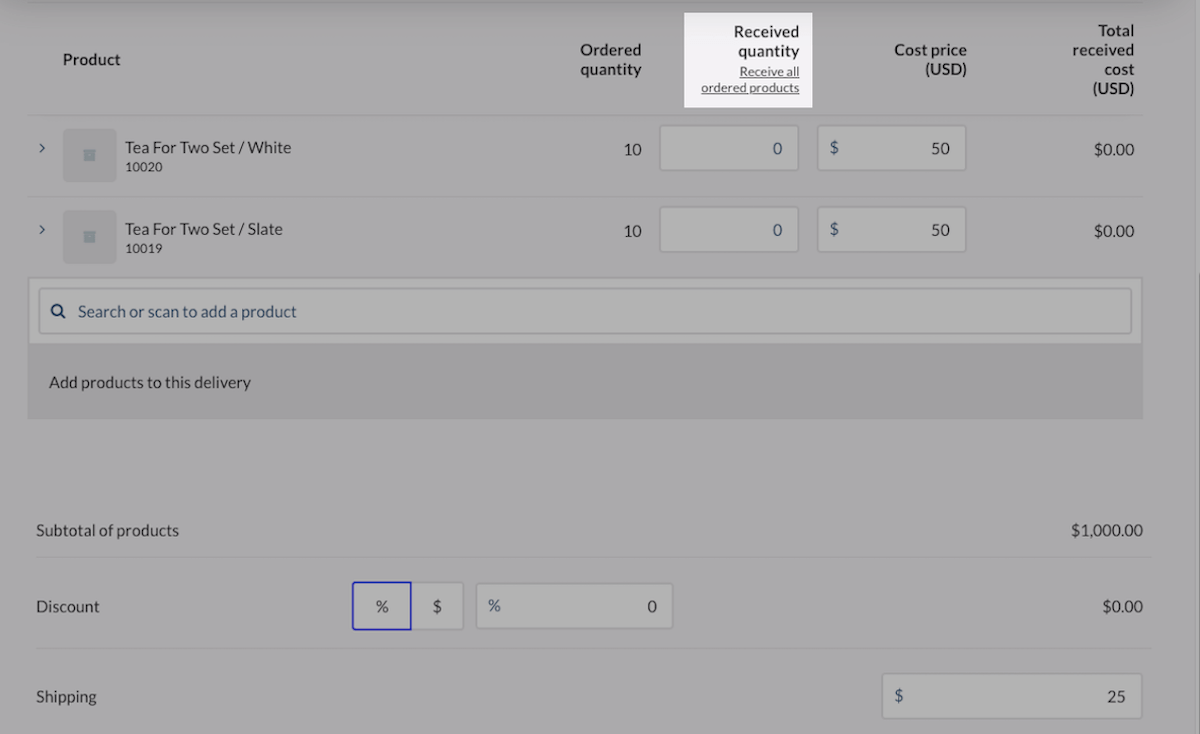Image resolution: width=1200 pixels, height=734 pixels.
Task: Click the Subtotal of products label
Action: (107, 530)
